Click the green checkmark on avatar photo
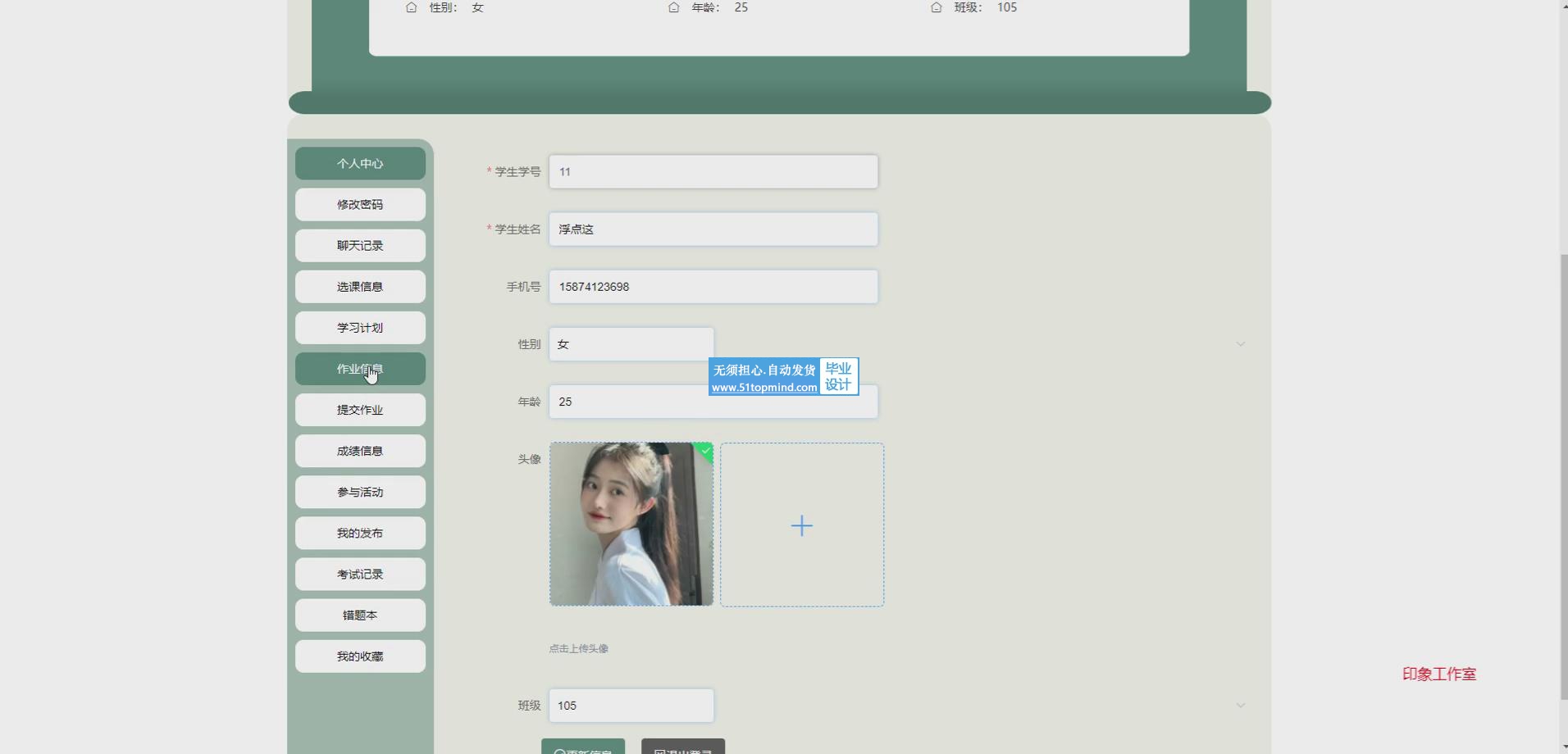Viewport: 1568px width, 754px height. tap(705, 451)
